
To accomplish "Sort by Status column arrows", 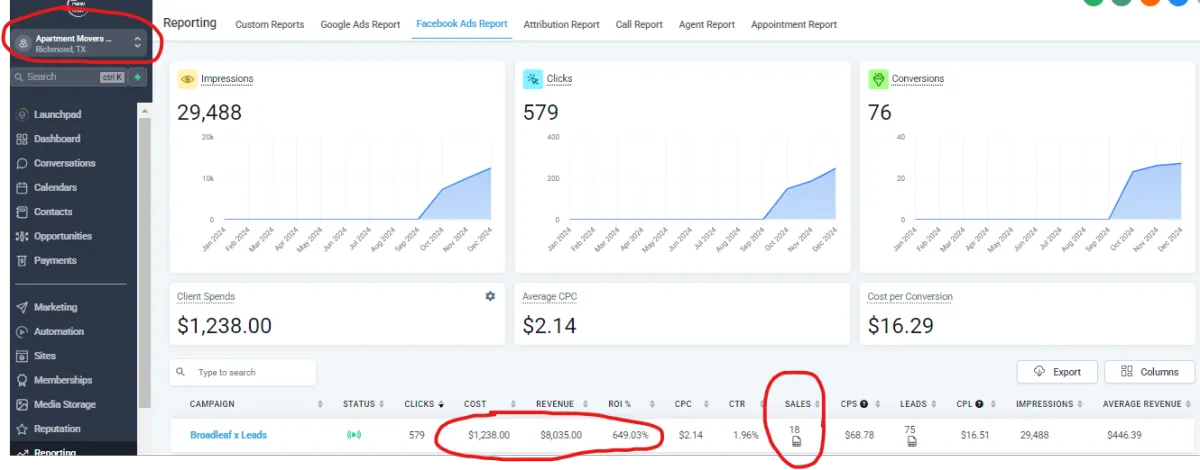I will pos(383,404).
